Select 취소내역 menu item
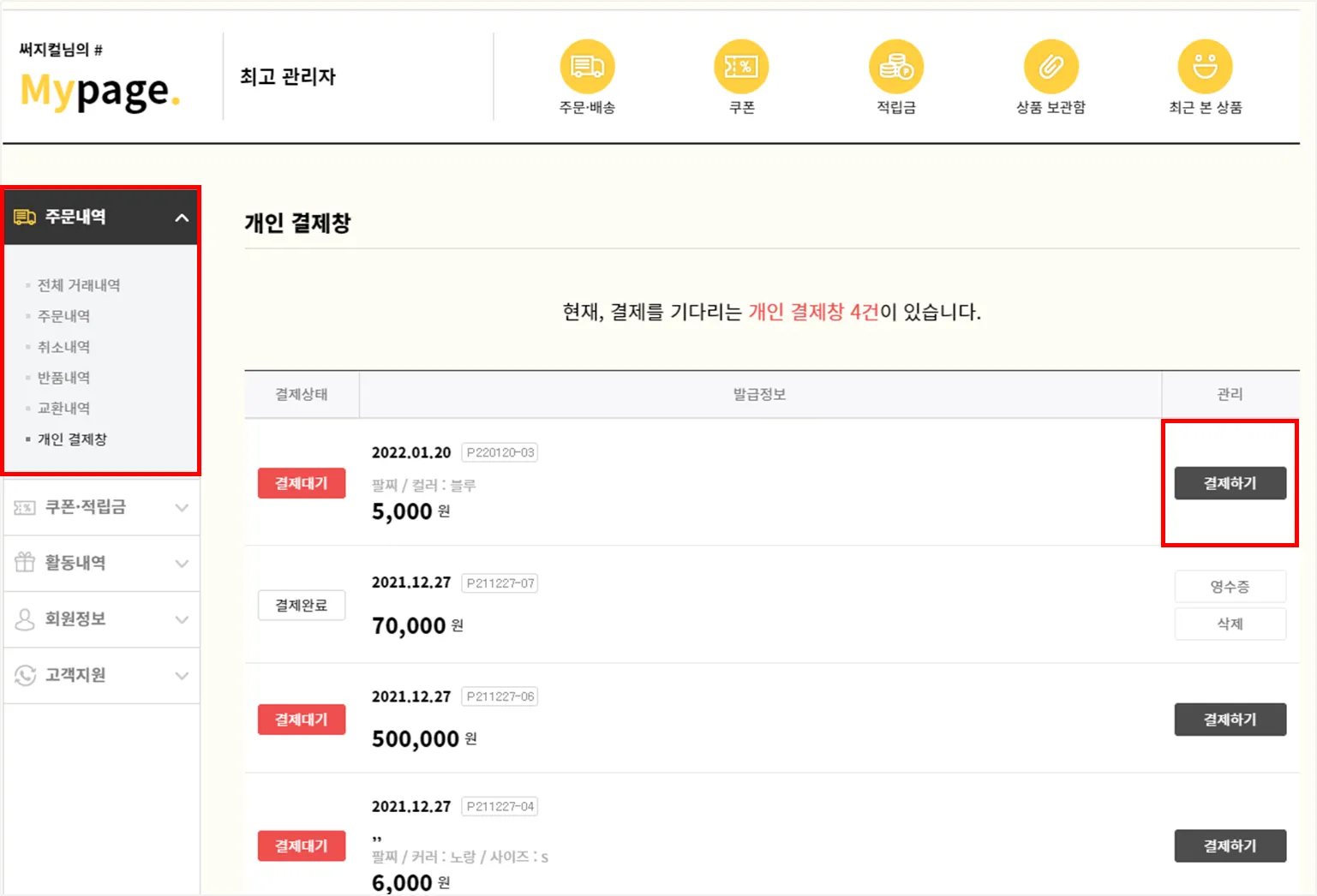Screen dimensions: 1317x896 click(x=63, y=347)
